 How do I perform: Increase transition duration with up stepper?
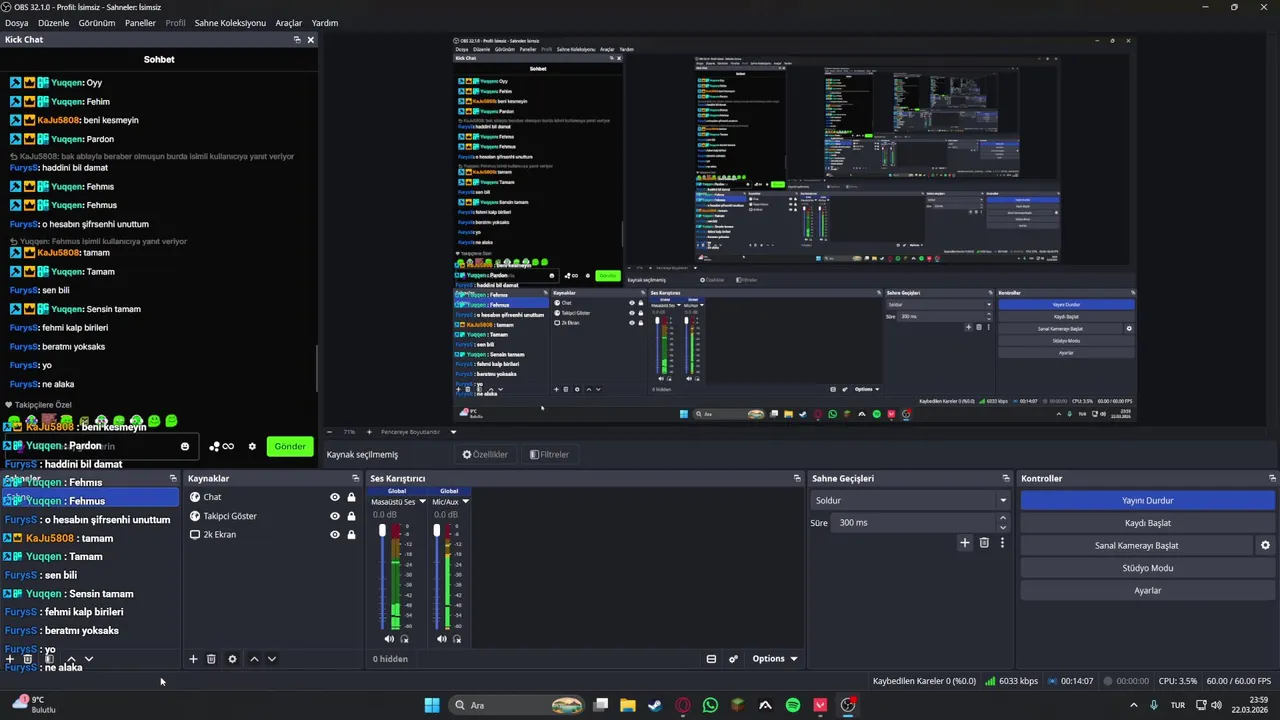point(1003,518)
